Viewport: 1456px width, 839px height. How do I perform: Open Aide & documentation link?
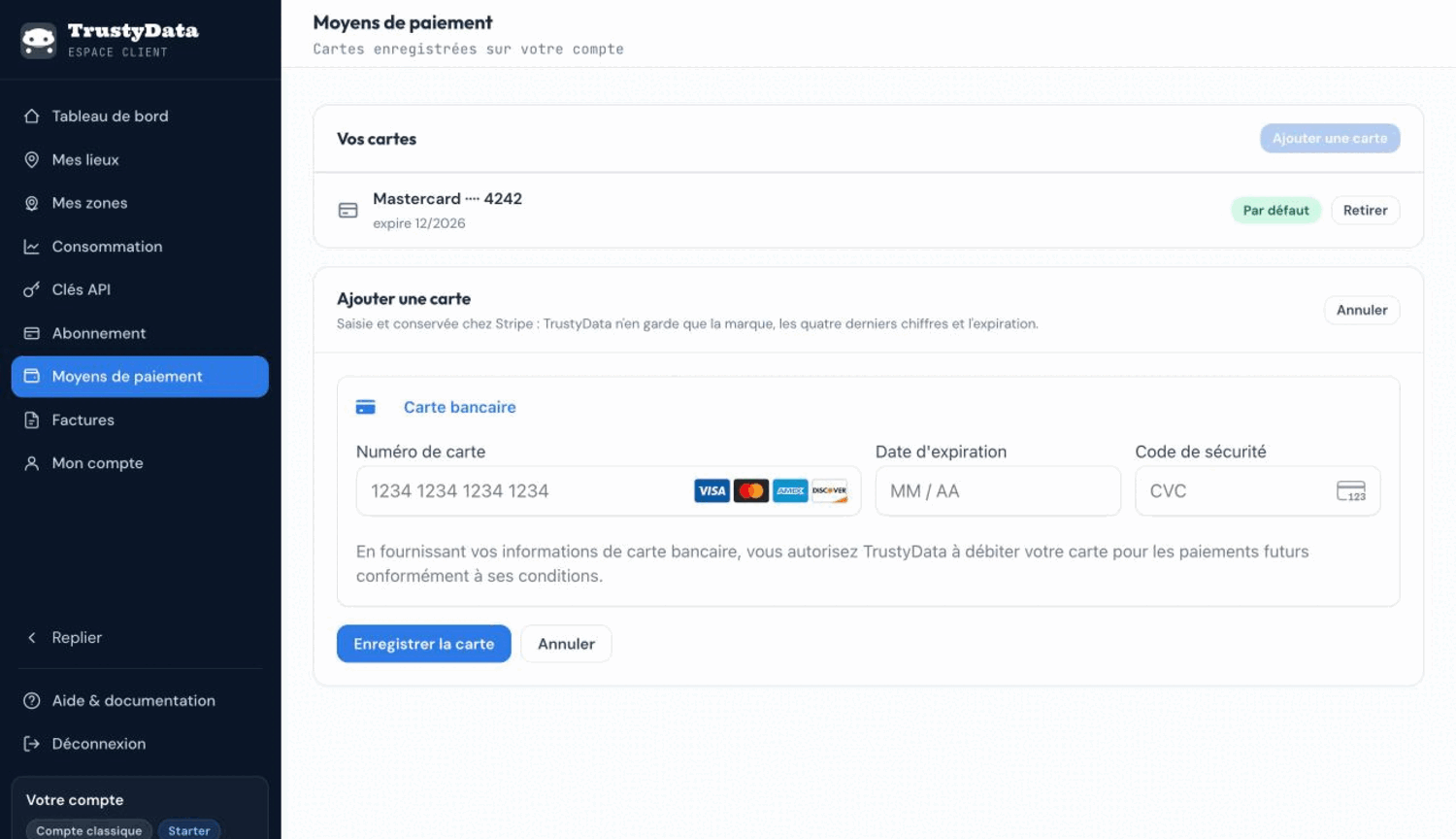click(140, 700)
